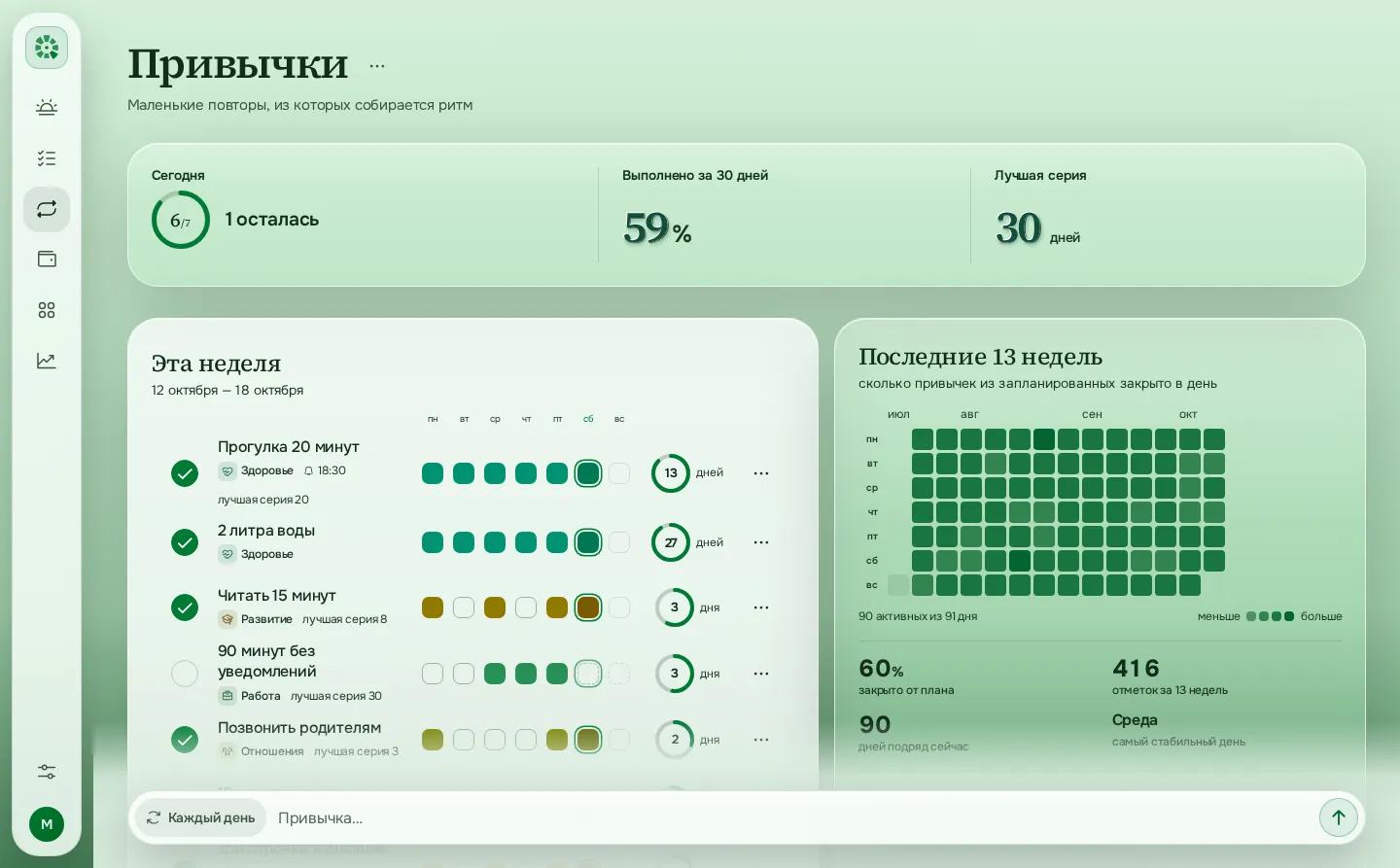Click the 59% completed value
The height and width of the screenshot is (868, 1400).
point(657,229)
